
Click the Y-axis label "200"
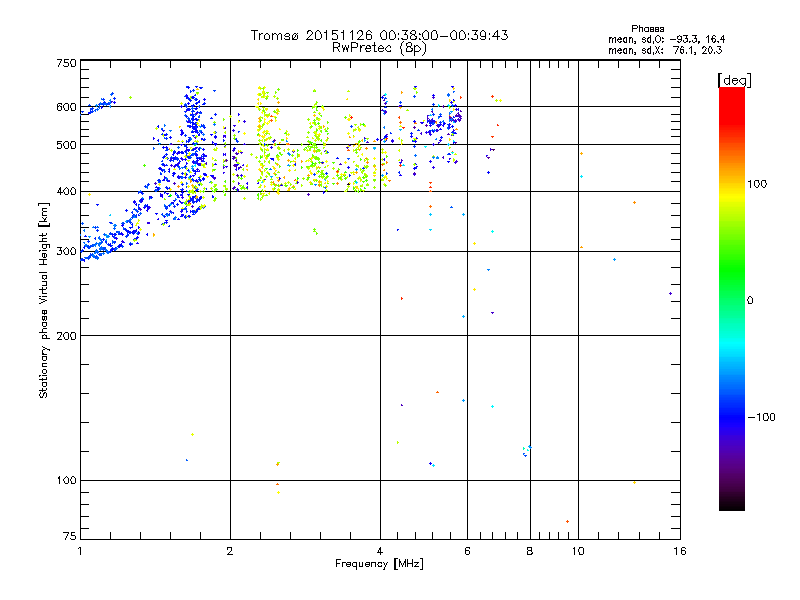point(66,336)
